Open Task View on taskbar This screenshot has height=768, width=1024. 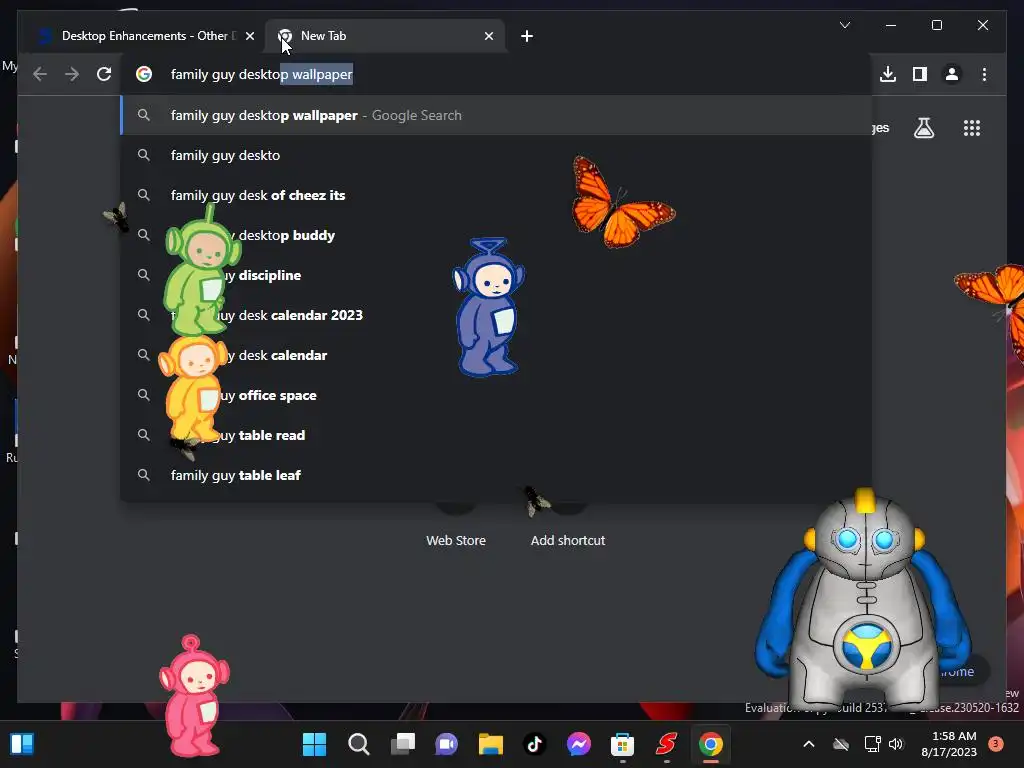click(x=403, y=744)
